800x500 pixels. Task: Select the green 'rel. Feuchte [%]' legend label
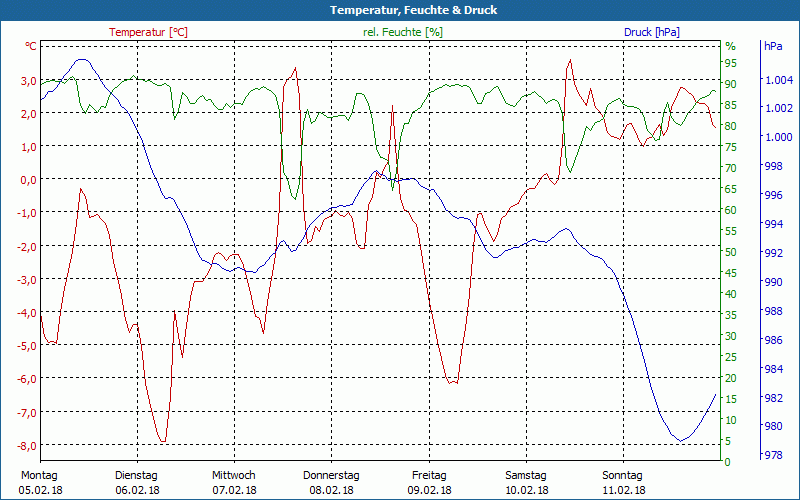pyautogui.click(x=403, y=32)
